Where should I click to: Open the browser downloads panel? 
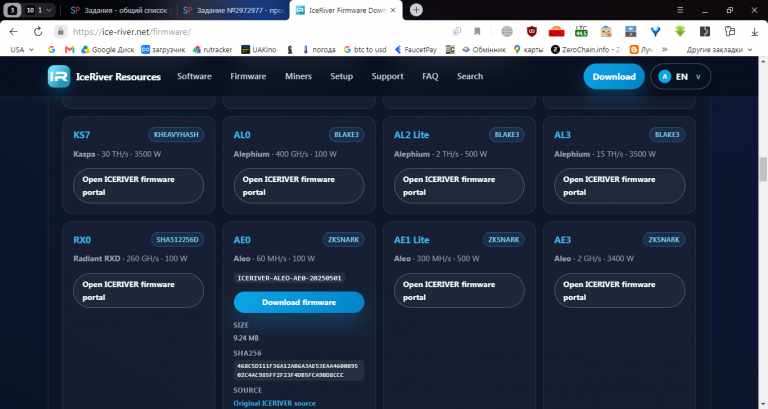pyautogui.click(x=754, y=31)
